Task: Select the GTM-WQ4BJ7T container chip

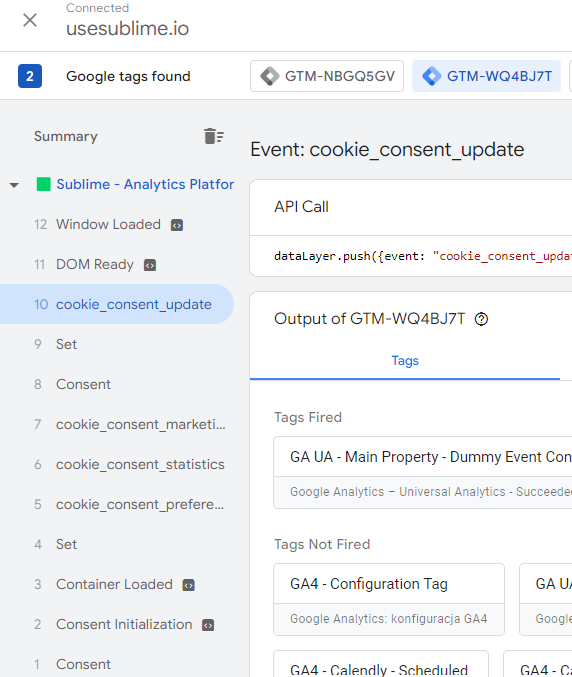Action: pyautogui.click(x=487, y=76)
